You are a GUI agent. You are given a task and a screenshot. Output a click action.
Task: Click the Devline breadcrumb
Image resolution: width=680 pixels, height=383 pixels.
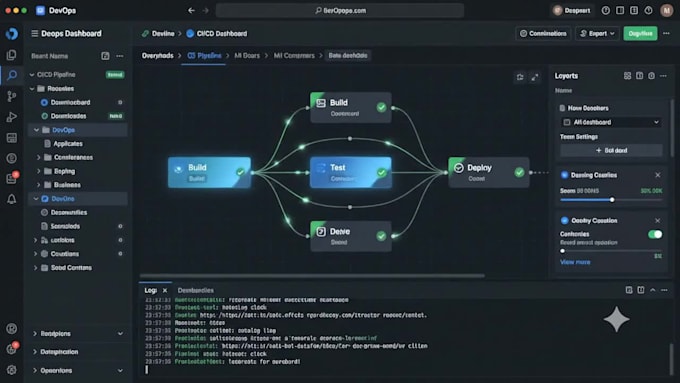163,33
